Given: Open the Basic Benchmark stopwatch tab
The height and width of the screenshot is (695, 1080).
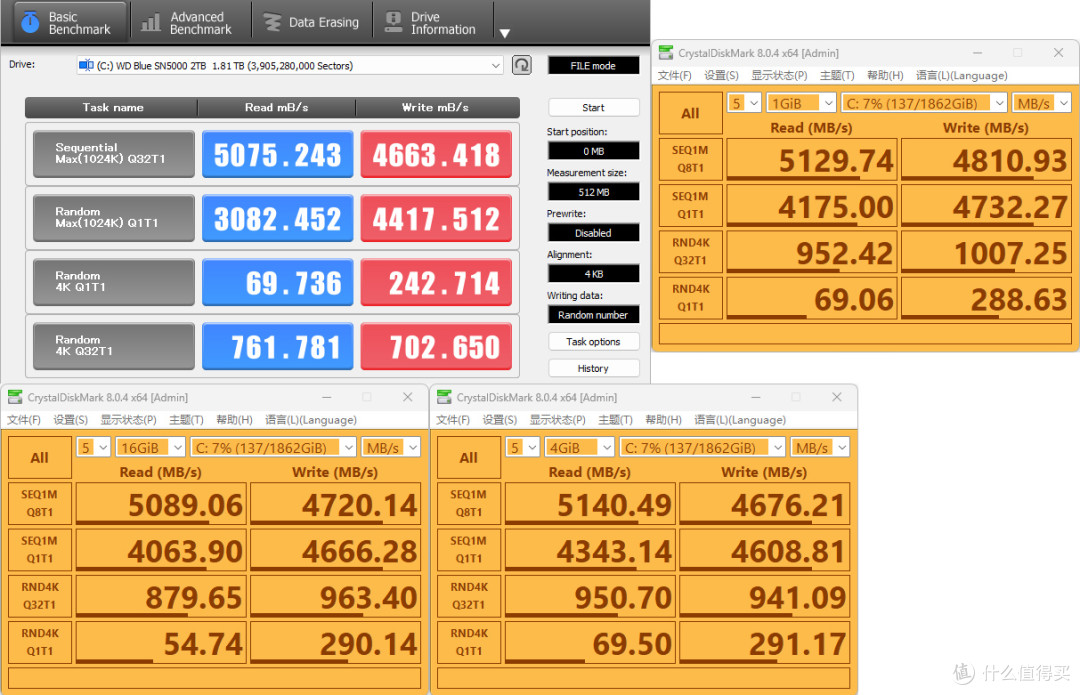Looking at the screenshot, I should [x=66, y=22].
